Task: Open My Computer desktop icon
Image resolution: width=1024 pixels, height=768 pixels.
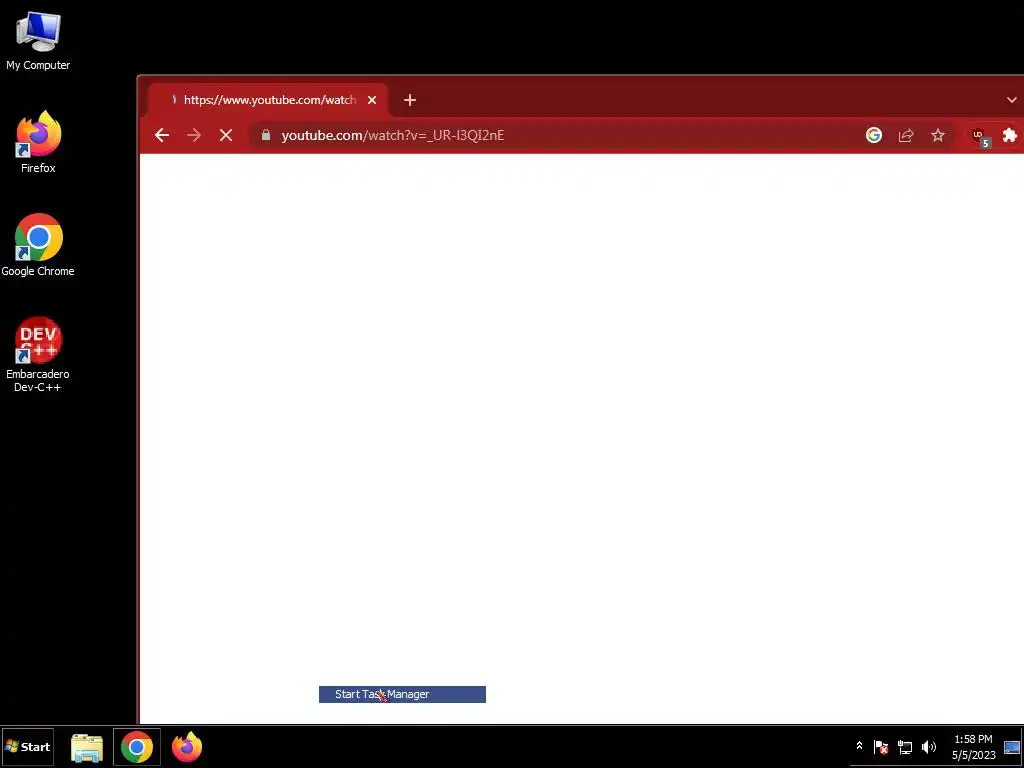Action: point(39,40)
